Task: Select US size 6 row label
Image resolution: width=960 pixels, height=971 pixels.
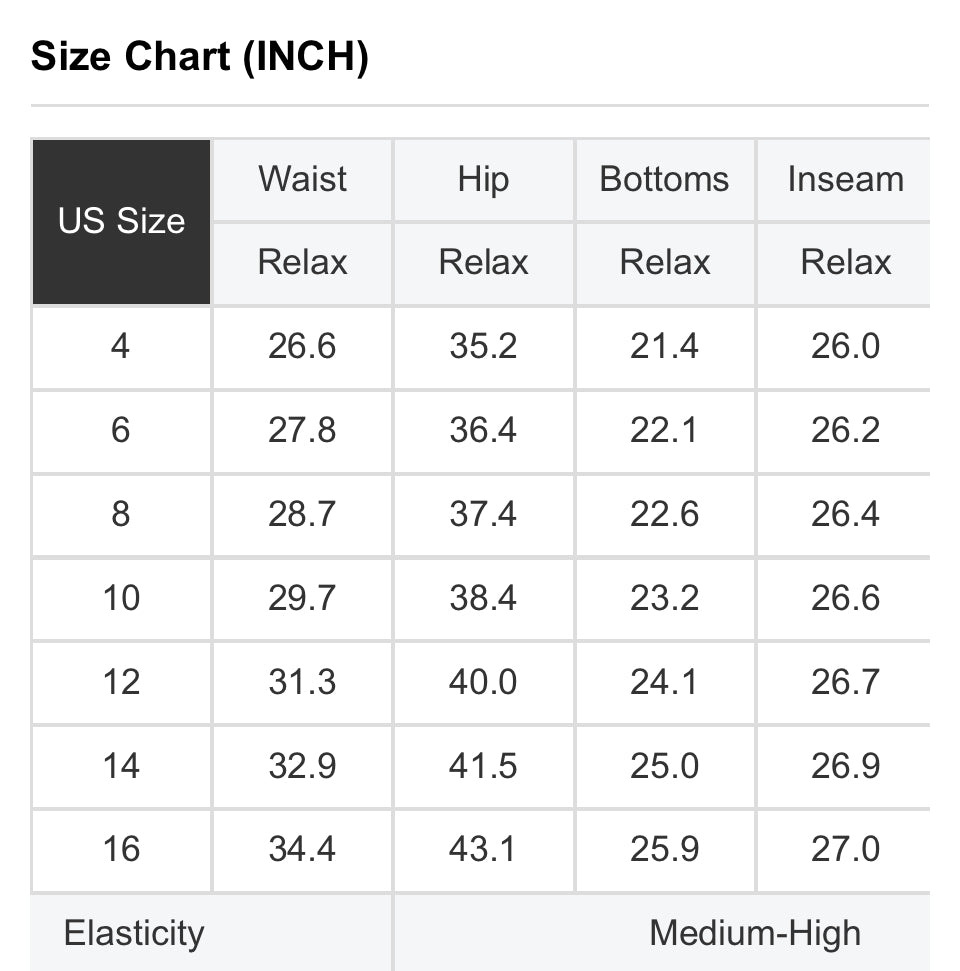Action: [x=121, y=431]
